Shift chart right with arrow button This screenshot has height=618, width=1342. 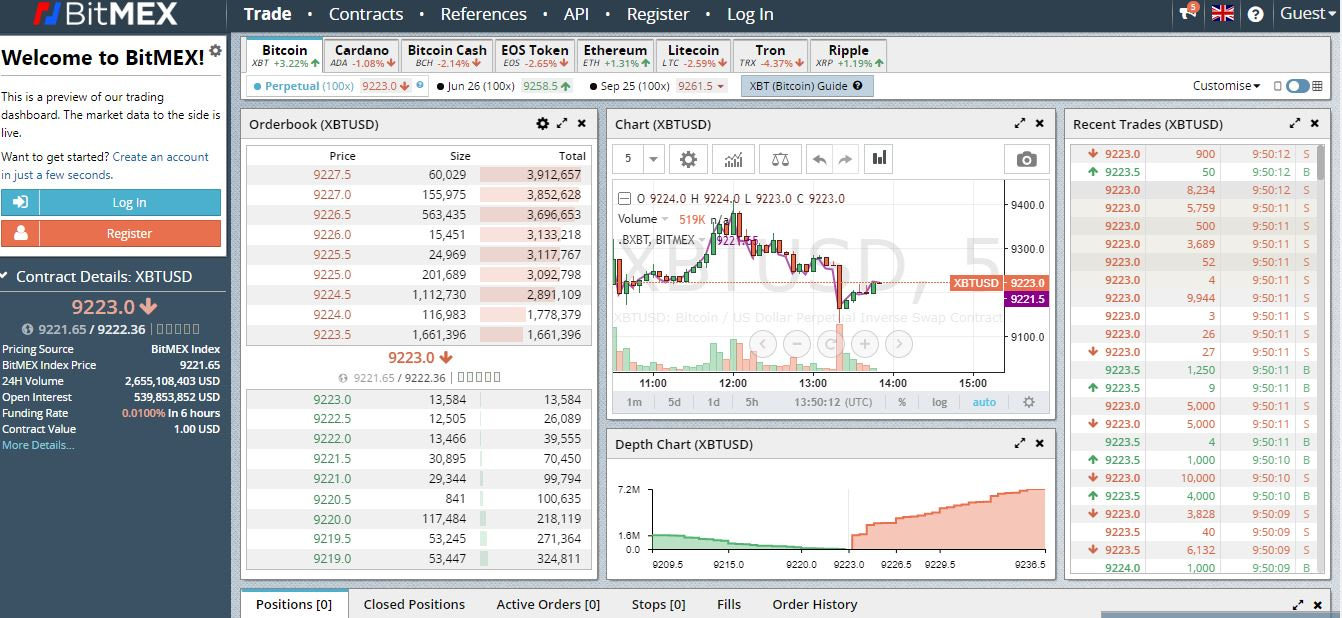pyautogui.click(x=899, y=344)
